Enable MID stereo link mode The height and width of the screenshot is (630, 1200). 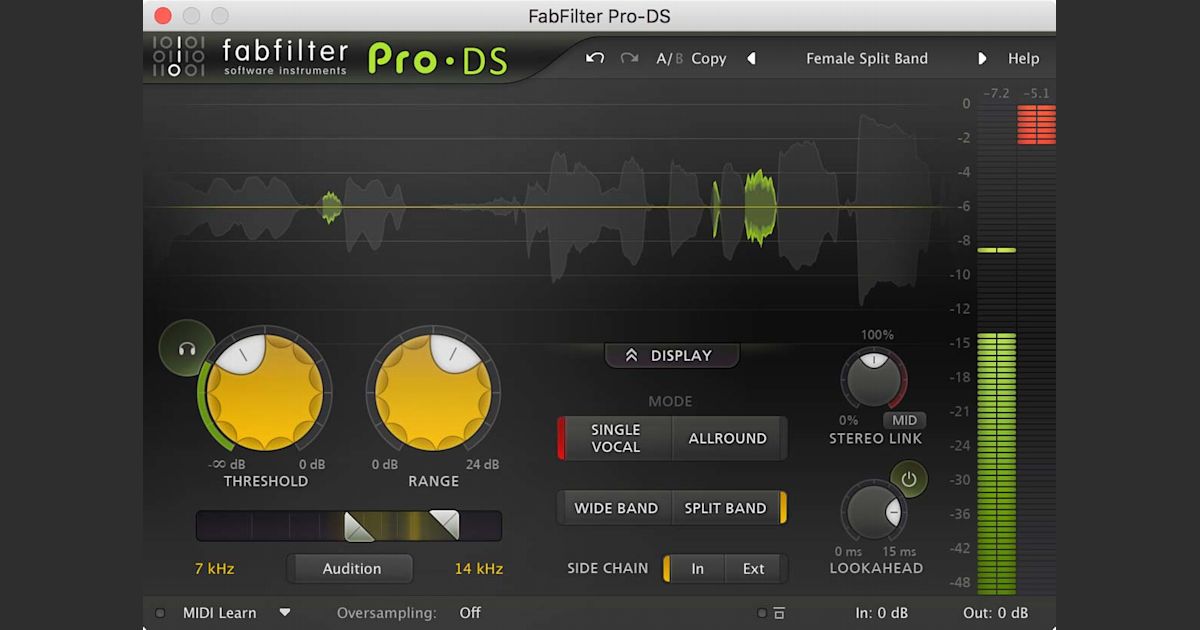903,420
